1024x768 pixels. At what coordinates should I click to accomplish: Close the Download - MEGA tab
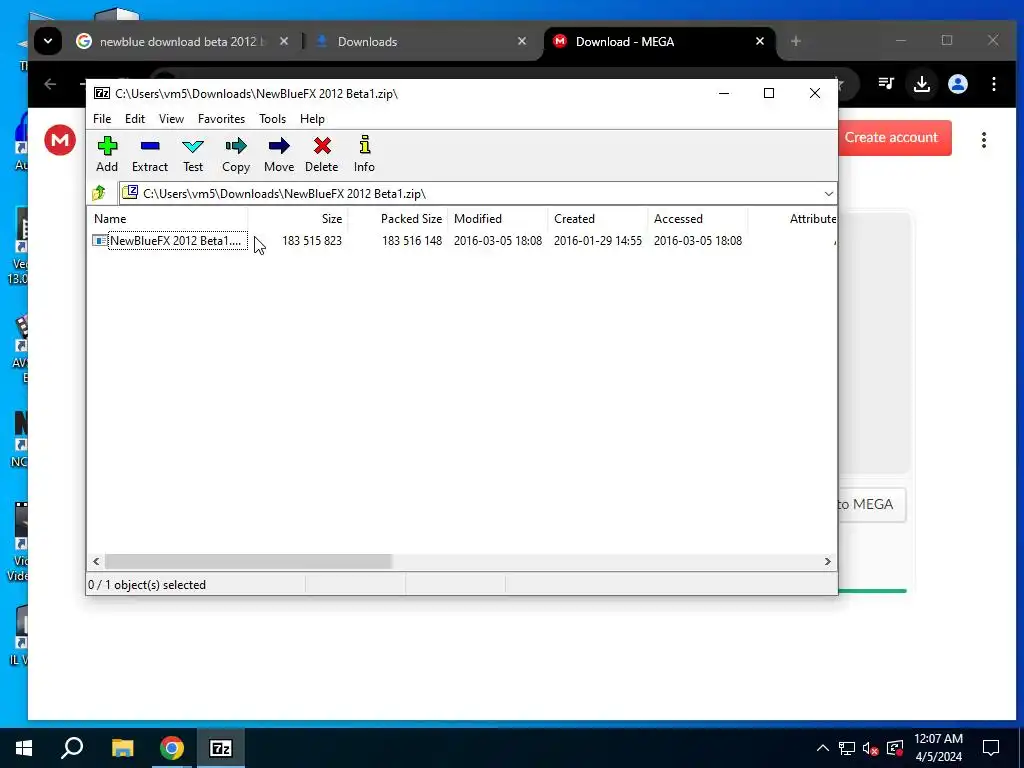pos(760,41)
